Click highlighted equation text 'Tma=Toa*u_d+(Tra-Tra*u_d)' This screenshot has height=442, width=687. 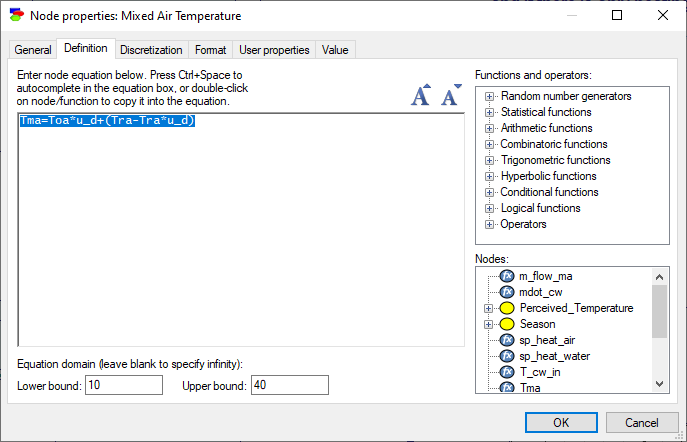click(107, 120)
